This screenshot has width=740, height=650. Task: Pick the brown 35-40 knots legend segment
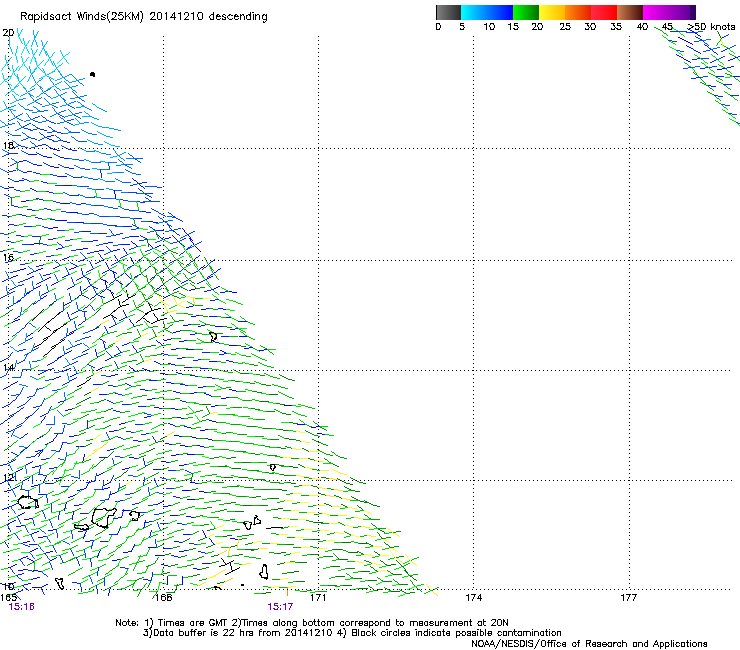pyautogui.click(x=630, y=12)
